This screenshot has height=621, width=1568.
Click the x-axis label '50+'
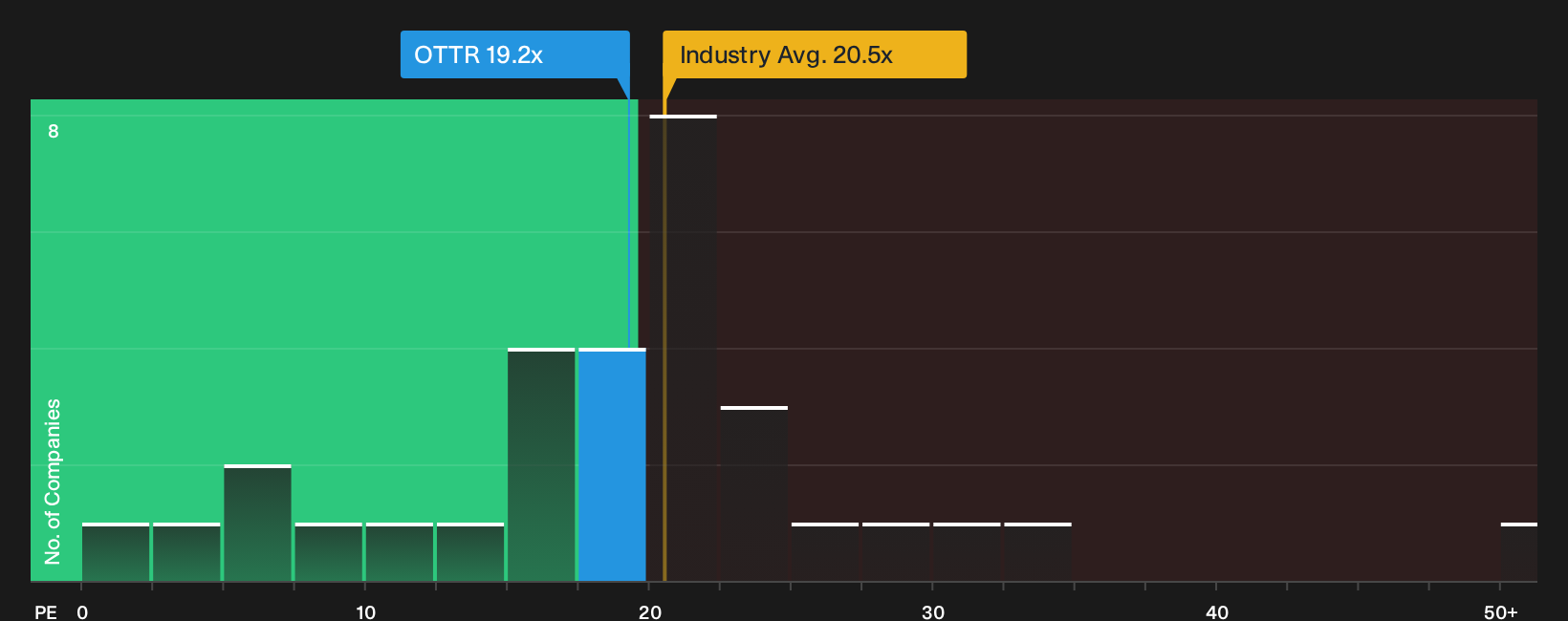pos(1501,611)
